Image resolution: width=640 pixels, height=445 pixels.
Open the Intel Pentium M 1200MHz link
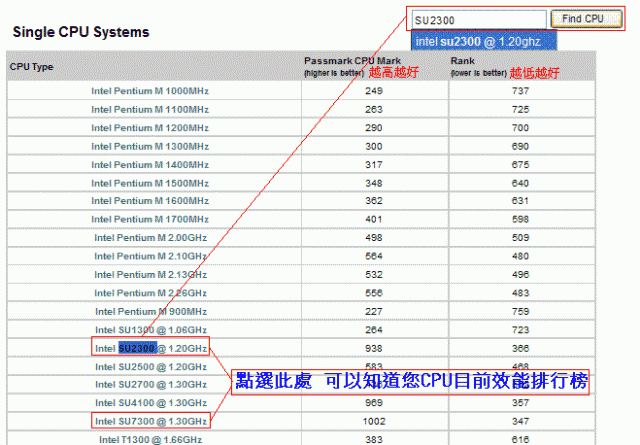[x=150, y=128]
